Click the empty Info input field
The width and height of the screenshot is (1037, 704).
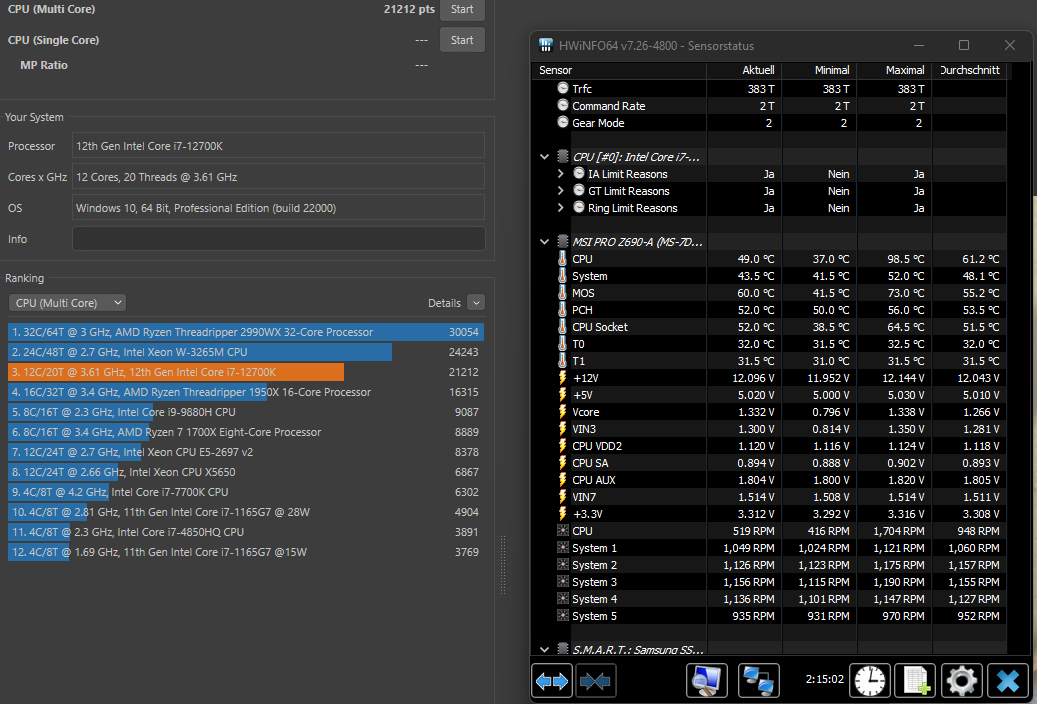278,239
